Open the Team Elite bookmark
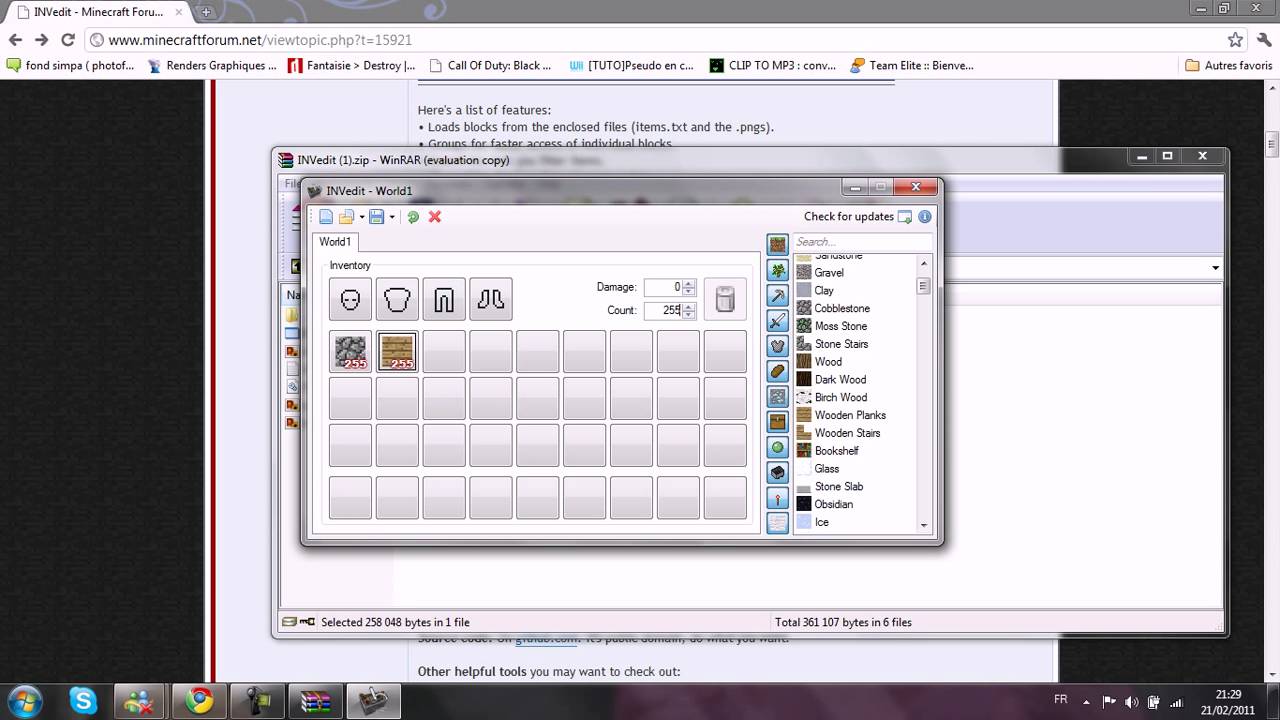Viewport: 1280px width, 720px height. click(x=912, y=65)
